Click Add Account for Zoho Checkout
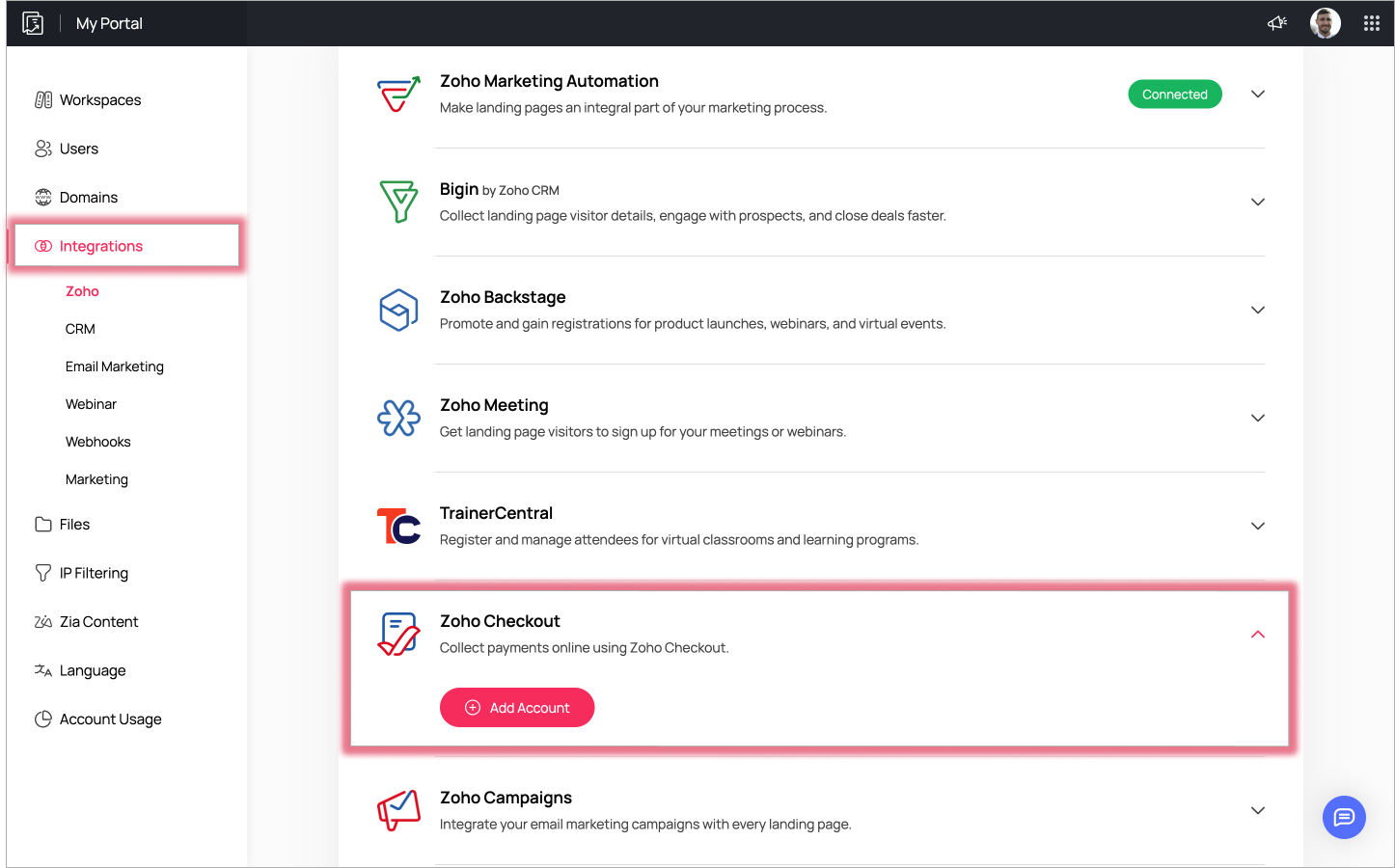Image resolution: width=1395 pixels, height=868 pixels. pos(517,708)
